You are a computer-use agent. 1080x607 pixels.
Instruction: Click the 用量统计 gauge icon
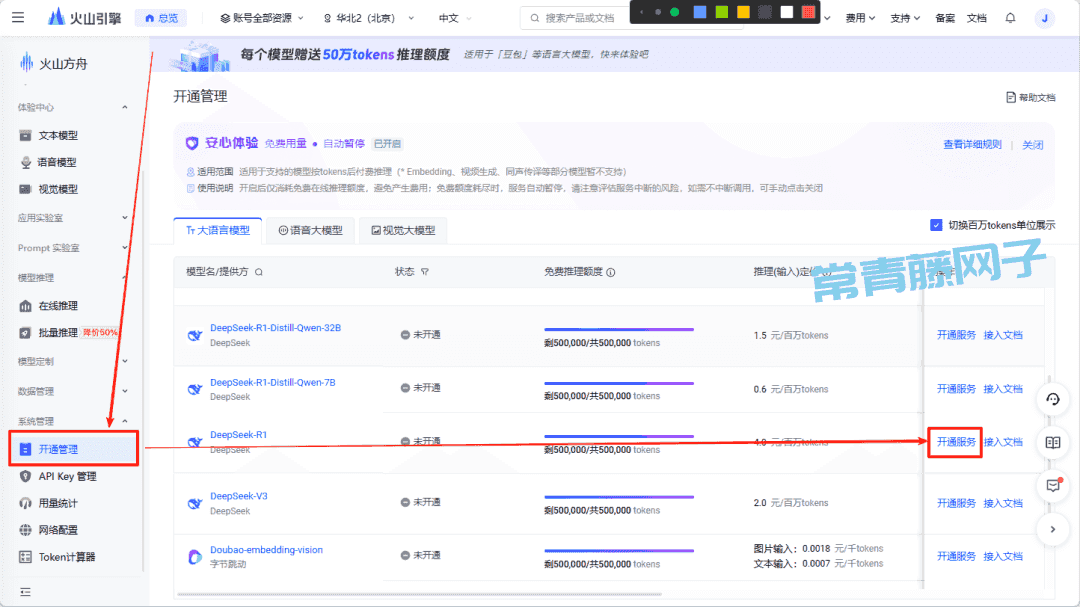25,504
